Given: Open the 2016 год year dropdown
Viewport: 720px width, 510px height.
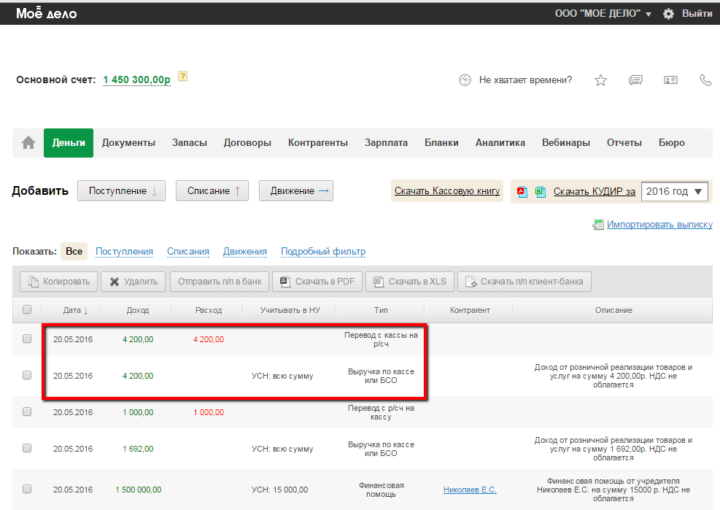Looking at the screenshot, I should pyautogui.click(x=674, y=191).
